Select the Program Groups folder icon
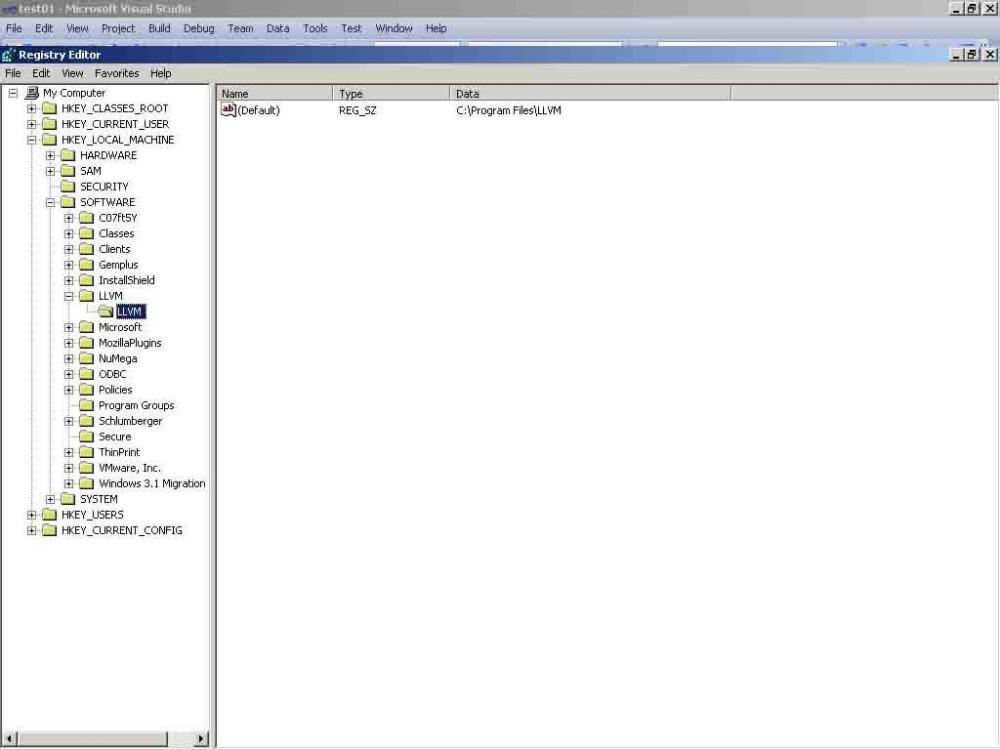This screenshot has height=750, width=1000. (x=86, y=405)
